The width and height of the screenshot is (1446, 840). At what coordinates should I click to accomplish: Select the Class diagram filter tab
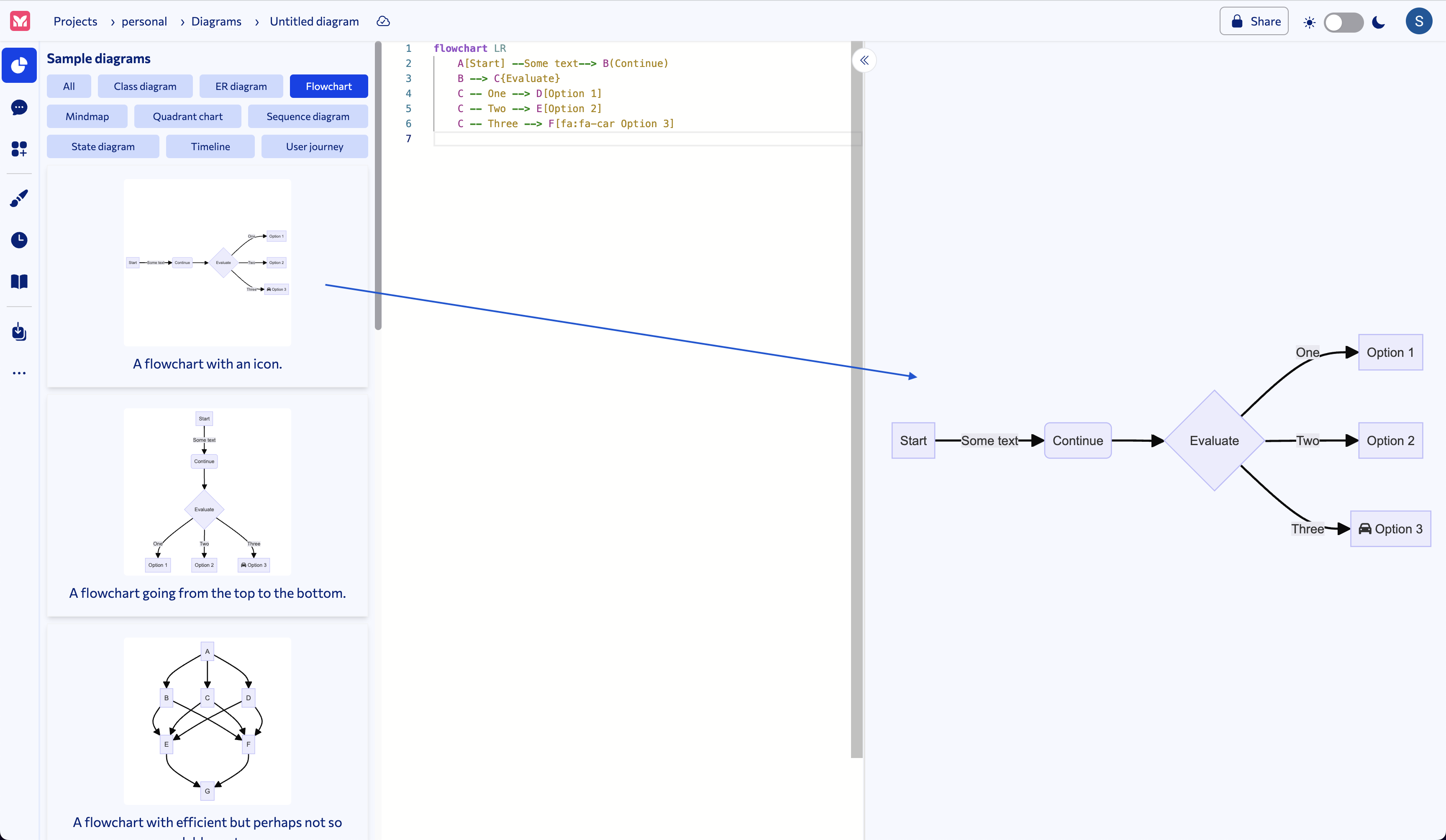pyautogui.click(x=145, y=87)
